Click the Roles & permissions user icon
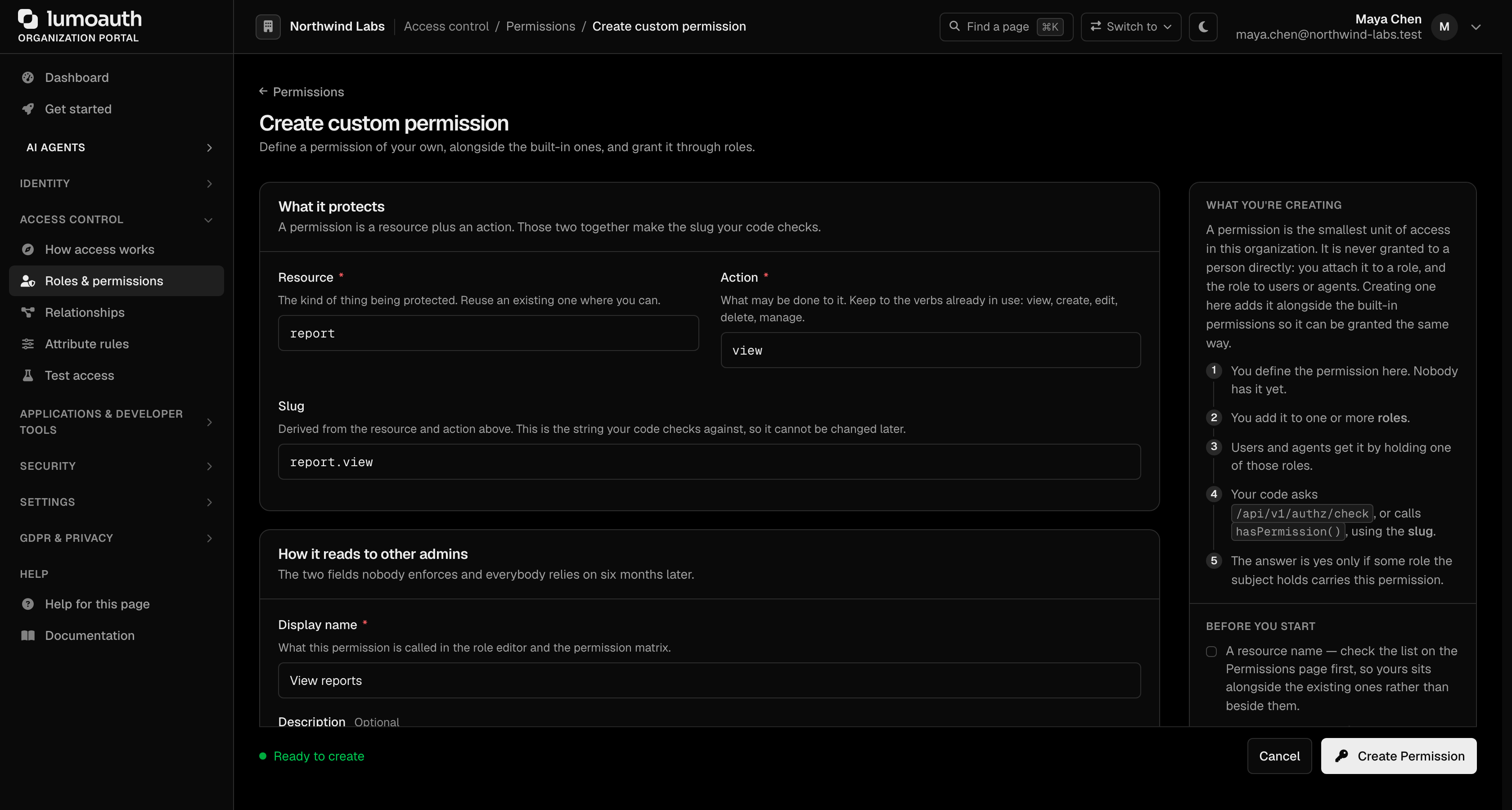The width and height of the screenshot is (1512, 810). (x=27, y=281)
